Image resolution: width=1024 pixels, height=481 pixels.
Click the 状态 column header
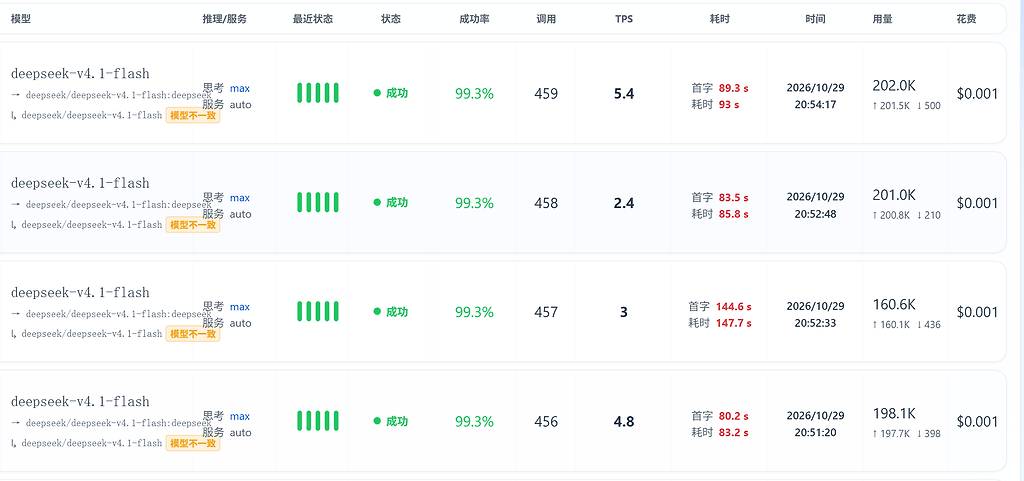point(391,19)
